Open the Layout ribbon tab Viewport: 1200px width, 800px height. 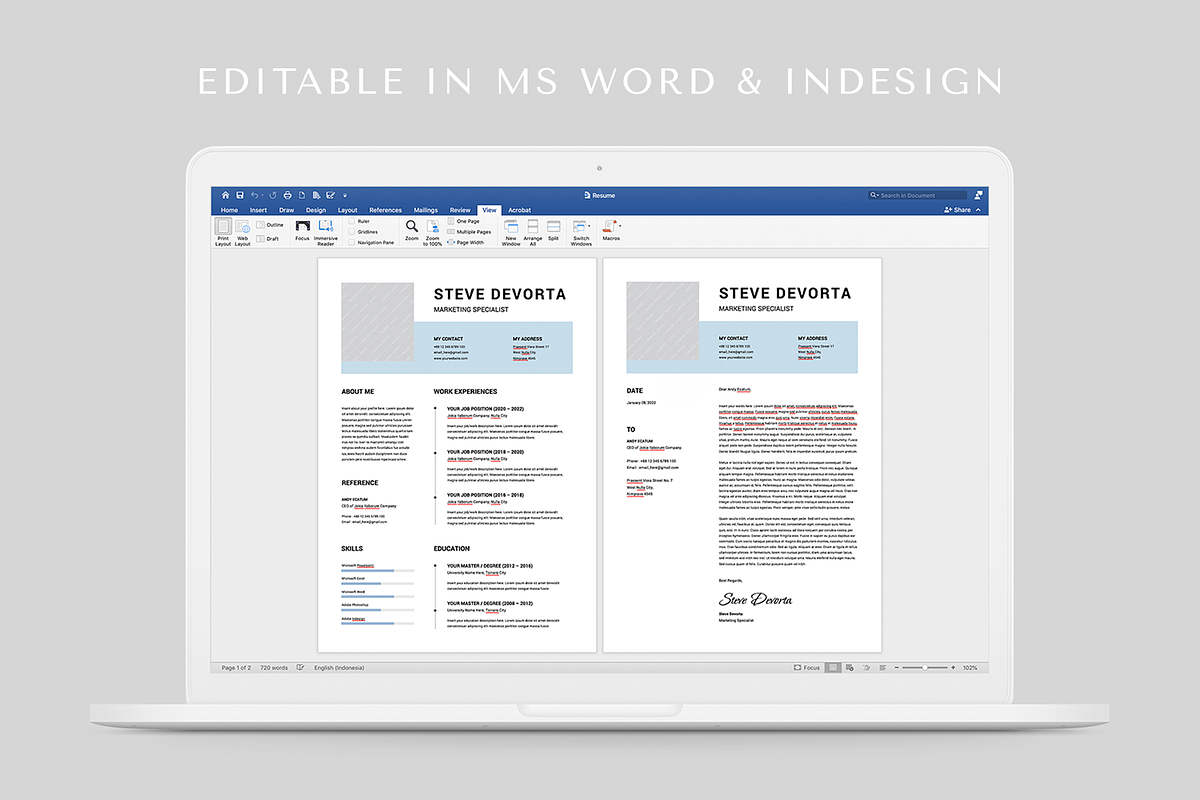pyautogui.click(x=347, y=210)
